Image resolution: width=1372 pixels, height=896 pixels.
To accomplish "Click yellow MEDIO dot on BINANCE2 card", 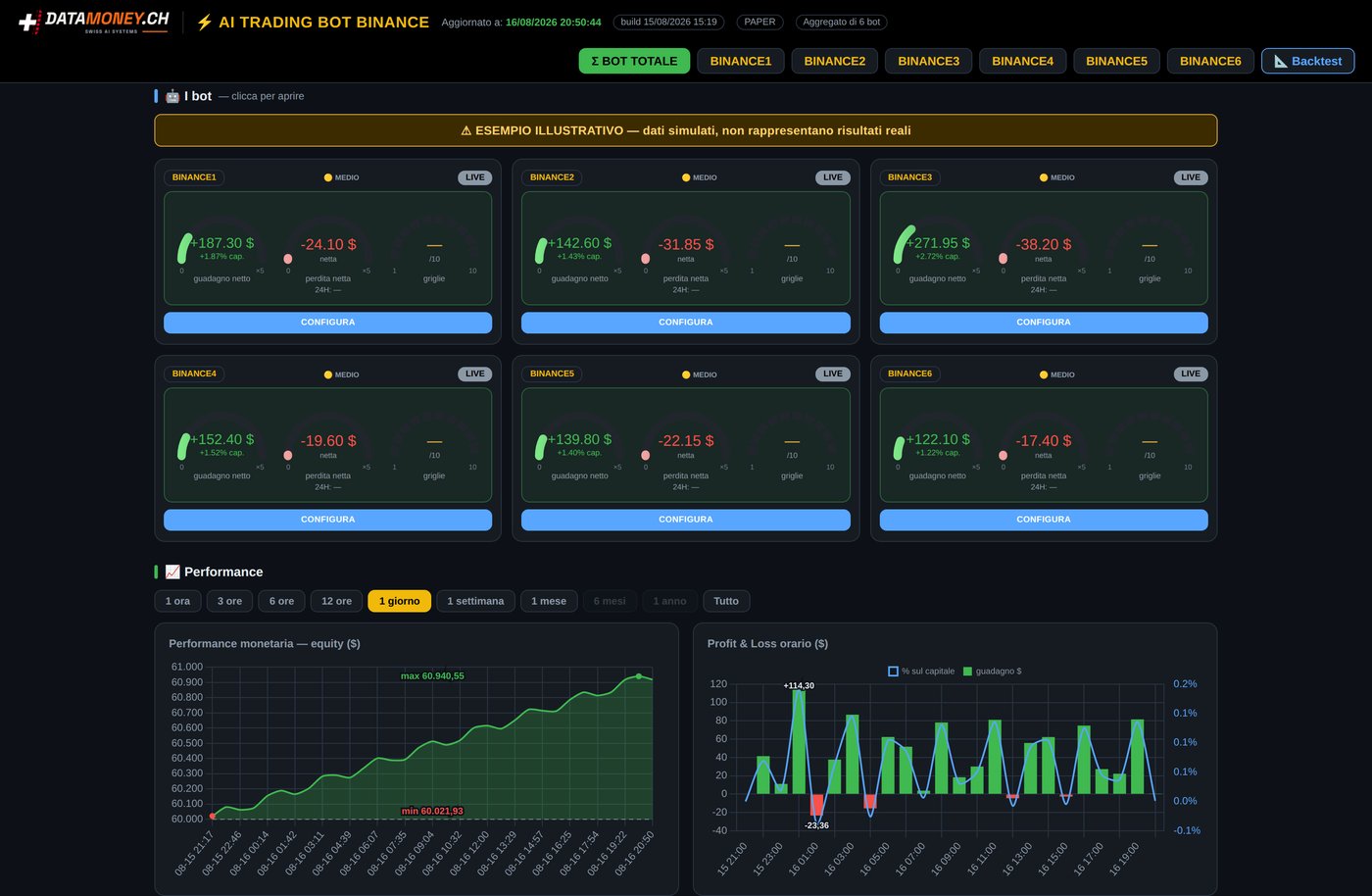I will [x=686, y=177].
